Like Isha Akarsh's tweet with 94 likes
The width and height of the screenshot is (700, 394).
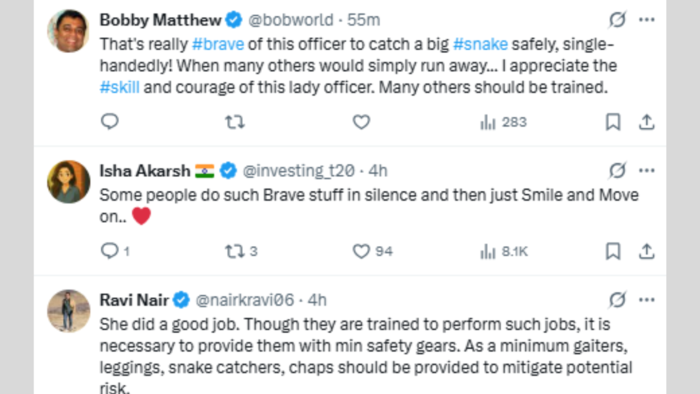click(372, 251)
